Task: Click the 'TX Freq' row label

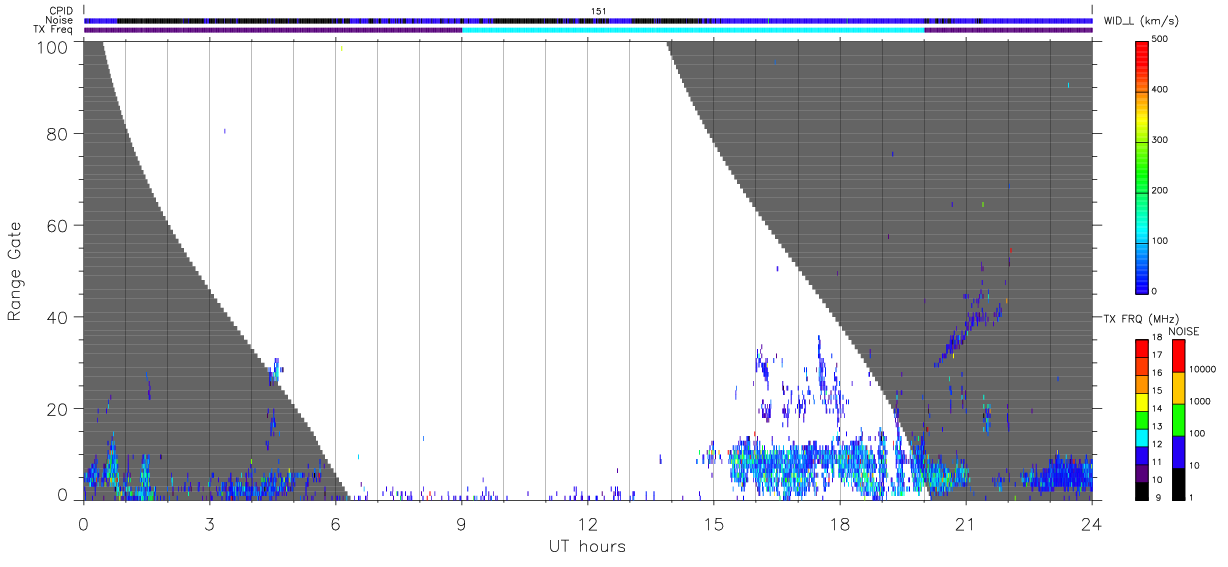Action: coord(54,30)
